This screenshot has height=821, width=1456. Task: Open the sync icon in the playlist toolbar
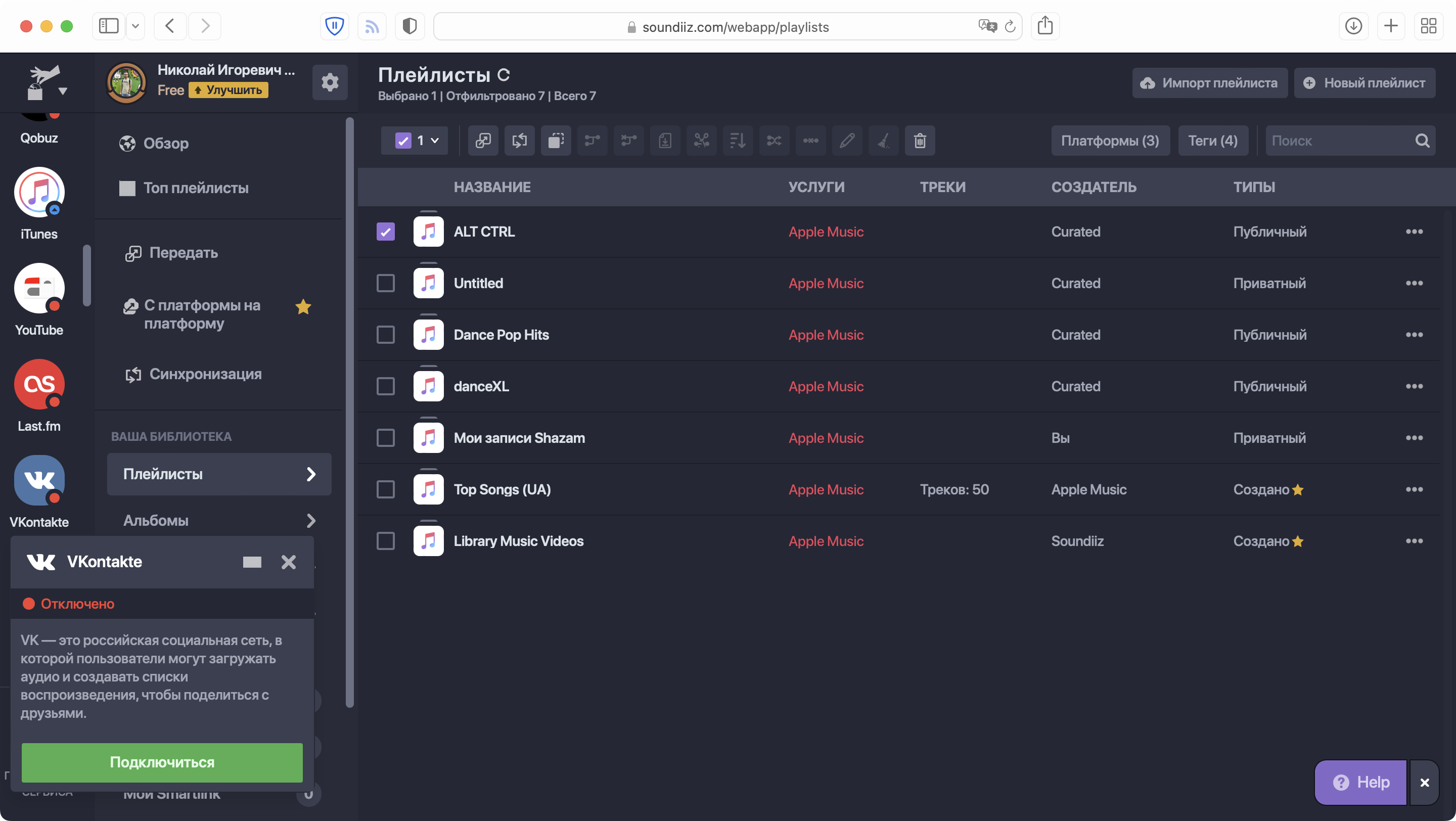[x=519, y=141]
